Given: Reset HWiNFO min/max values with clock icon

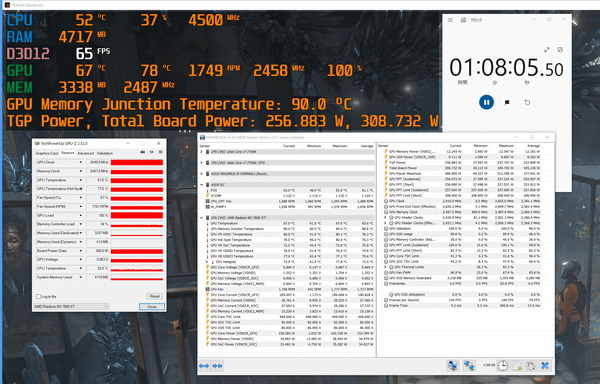Looking at the screenshot, I should (x=502, y=366).
